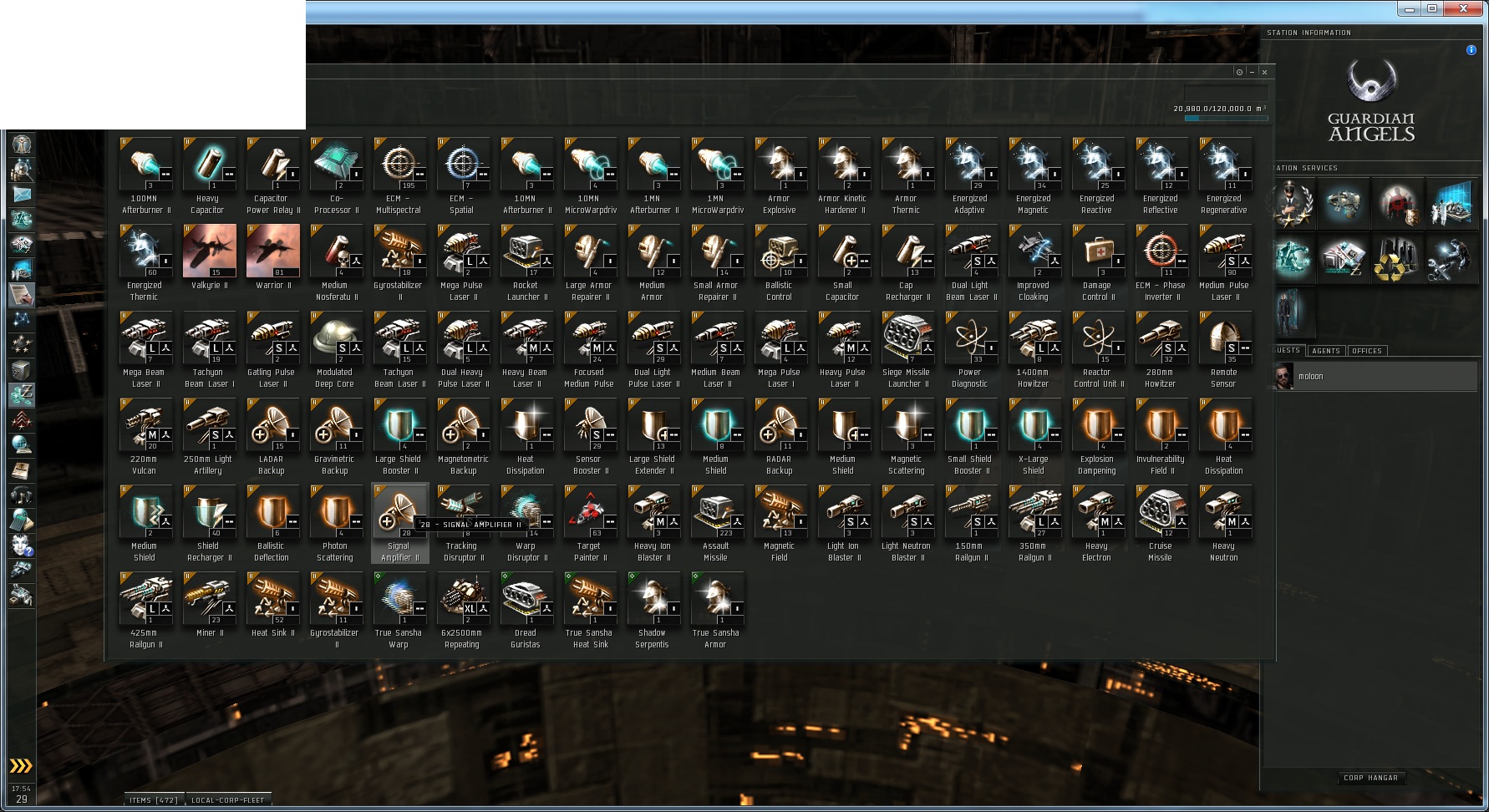Select the Shadow Serpentis faction module

pos(653,610)
